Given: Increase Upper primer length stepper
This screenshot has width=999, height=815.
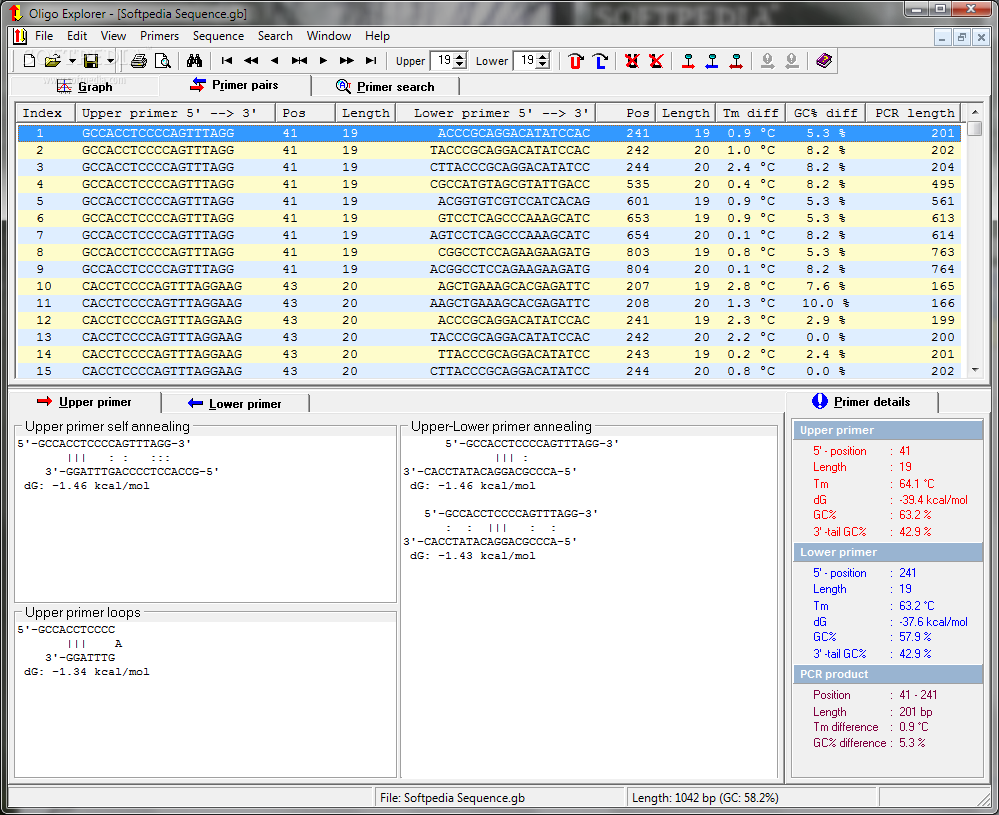Looking at the screenshot, I should 461,56.
